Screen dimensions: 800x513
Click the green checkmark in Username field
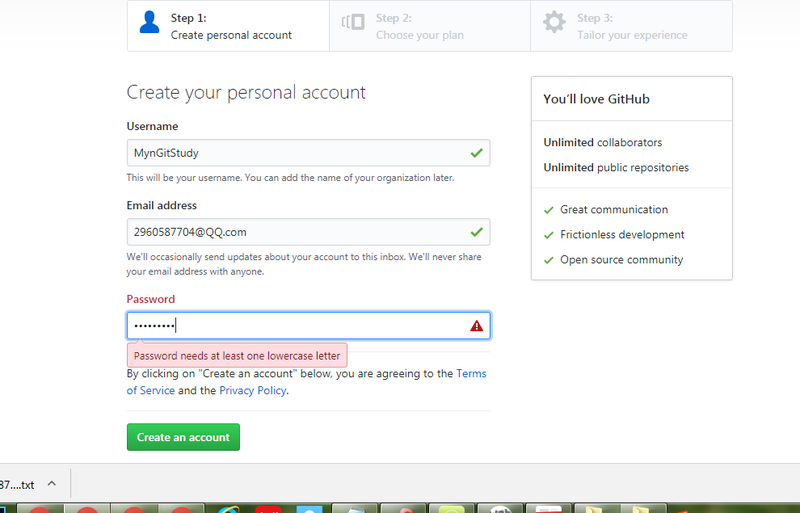coord(477,153)
